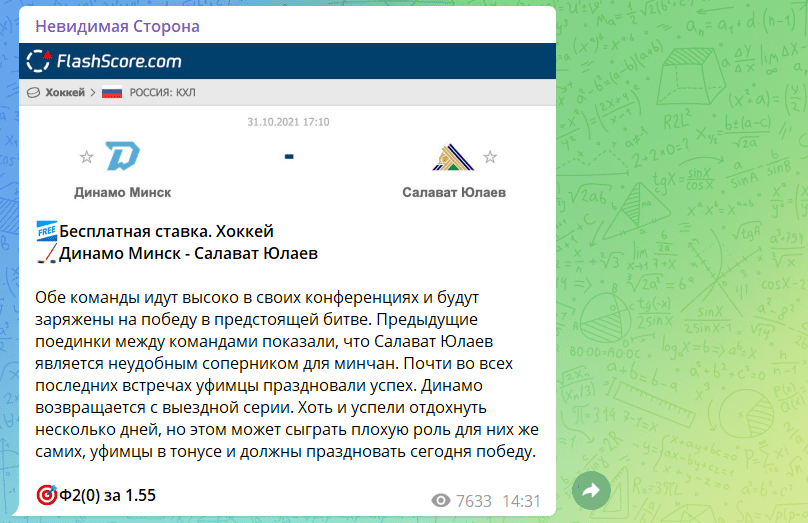Image resolution: width=808 pixels, height=523 pixels.
Task: Click the views eye icon
Action: 441,500
